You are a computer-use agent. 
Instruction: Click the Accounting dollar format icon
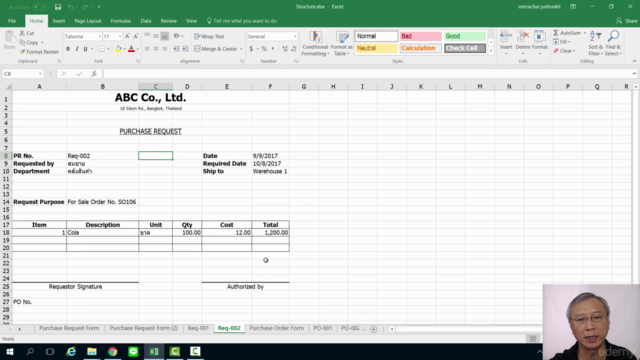coord(251,49)
